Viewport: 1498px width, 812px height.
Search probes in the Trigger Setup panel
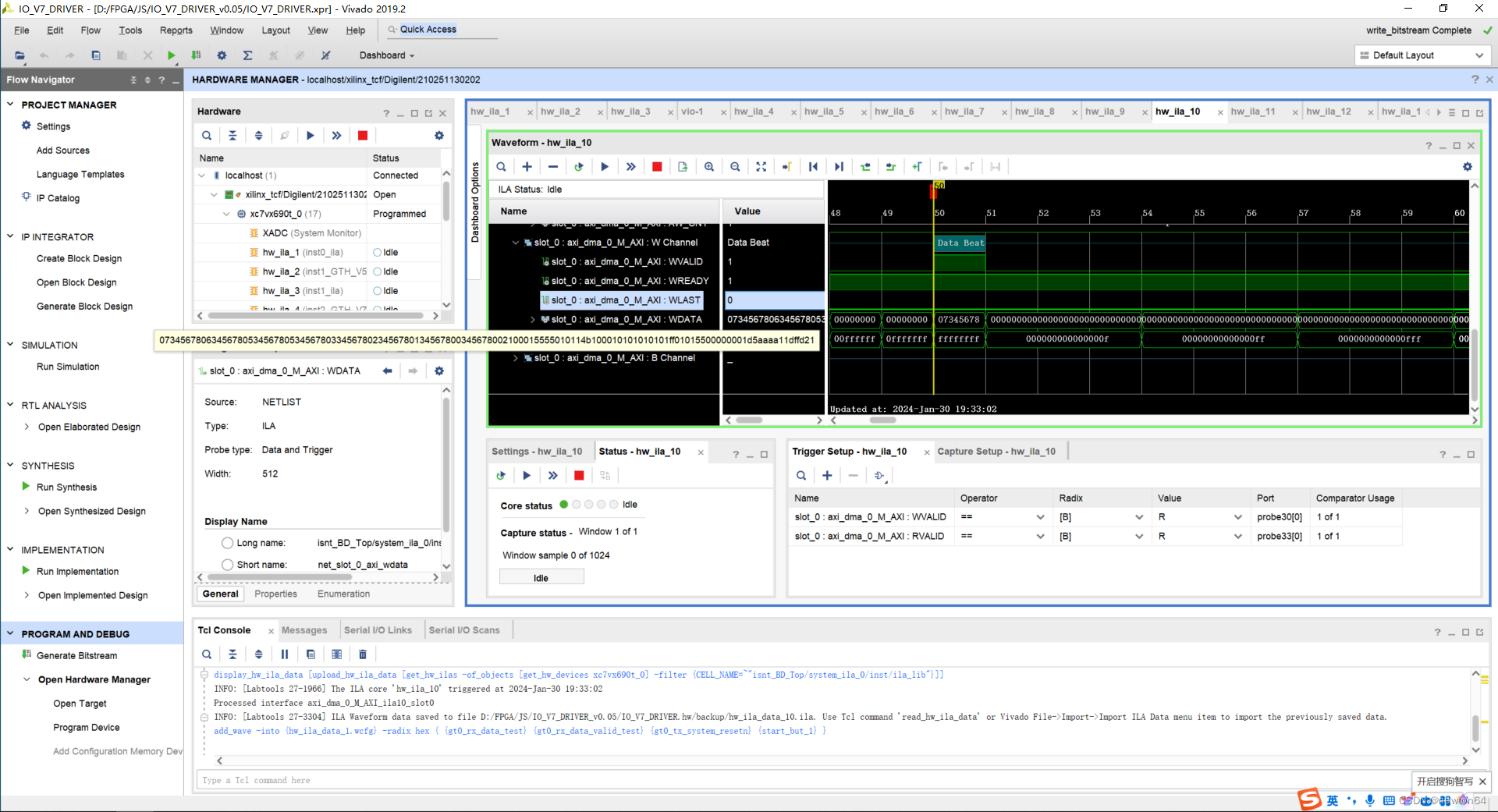coord(800,475)
